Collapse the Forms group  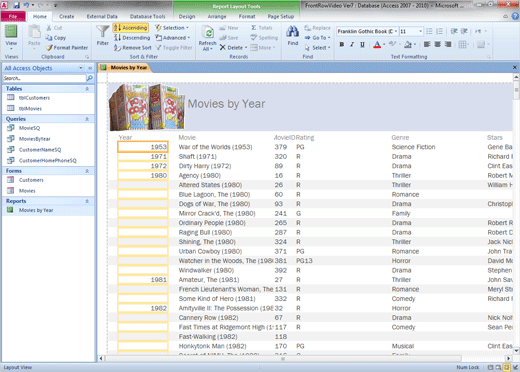click(87, 171)
